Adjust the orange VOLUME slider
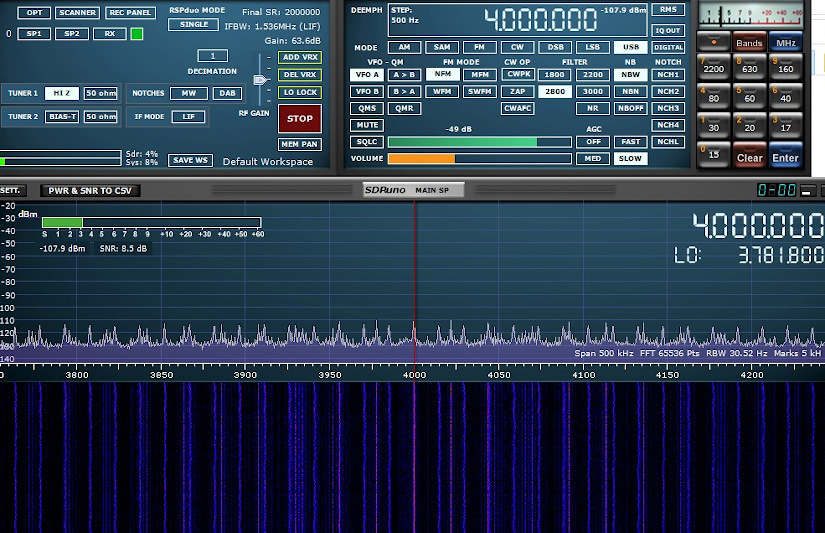Viewport: 825px width, 533px height. pyautogui.click(x=479, y=158)
